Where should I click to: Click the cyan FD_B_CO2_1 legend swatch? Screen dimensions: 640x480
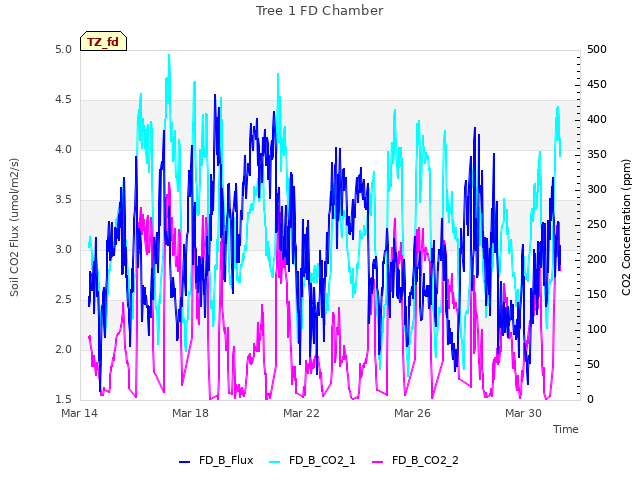275,462
